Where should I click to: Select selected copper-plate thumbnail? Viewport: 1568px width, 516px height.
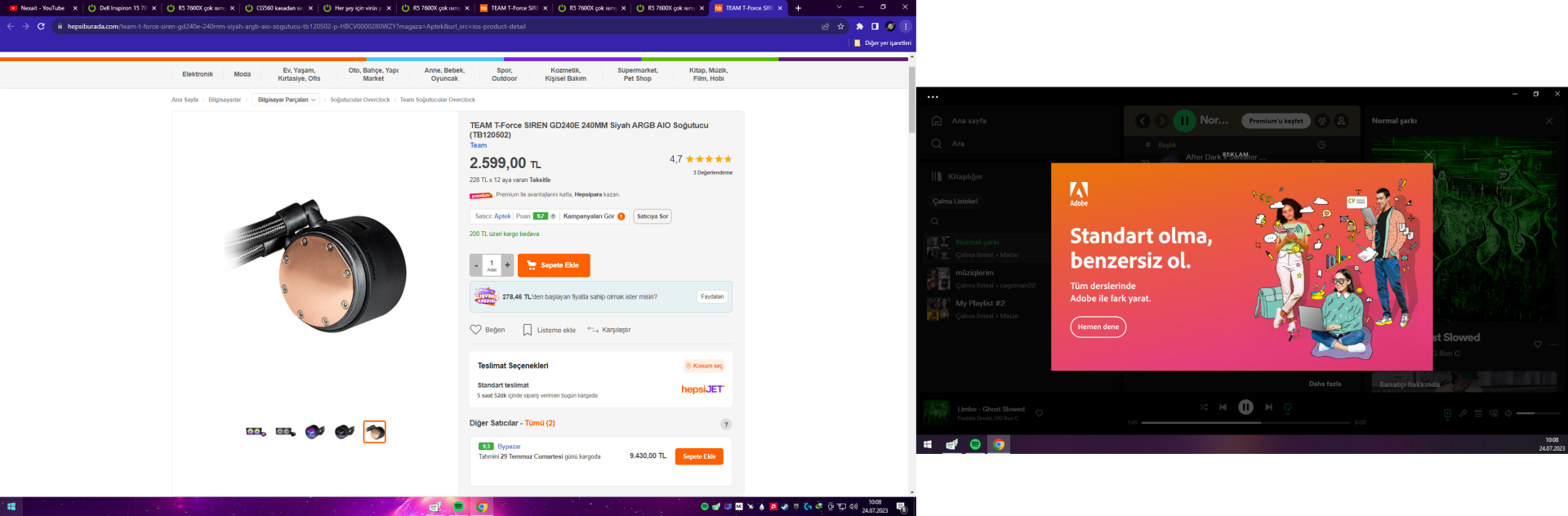click(x=374, y=431)
